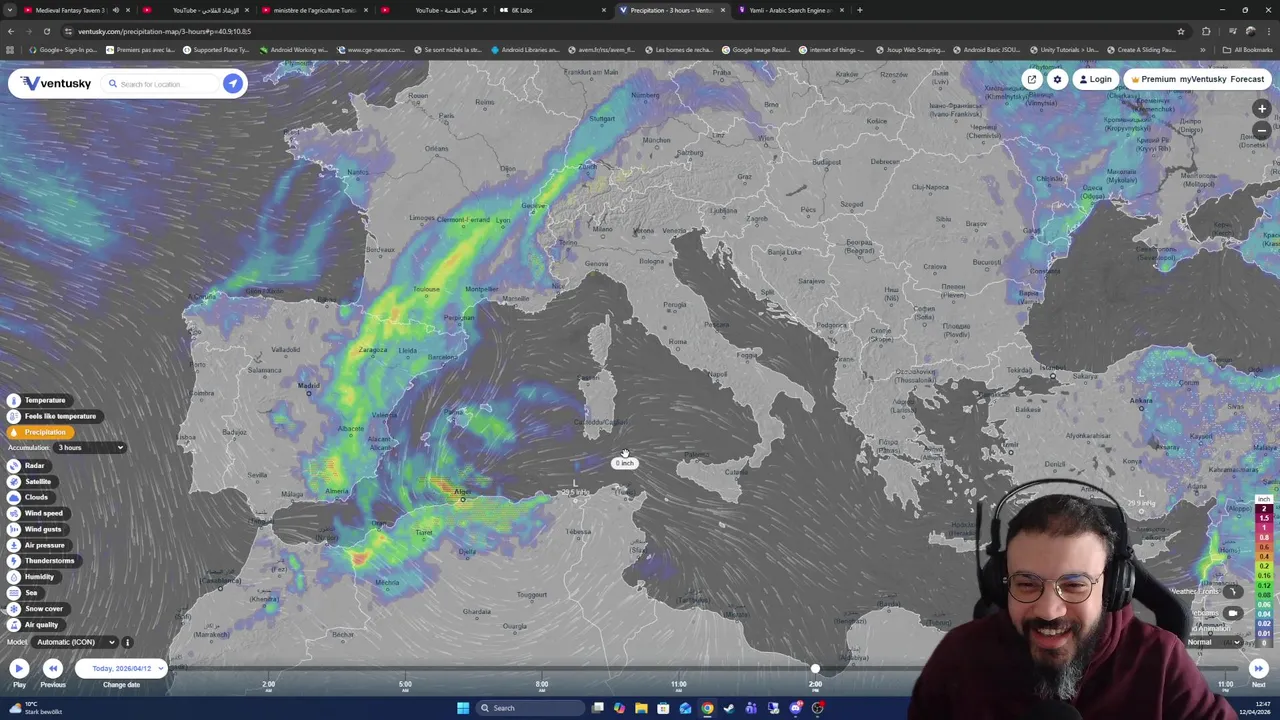Show the Humidity layer

pyautogui.click(x=33, y=577)
